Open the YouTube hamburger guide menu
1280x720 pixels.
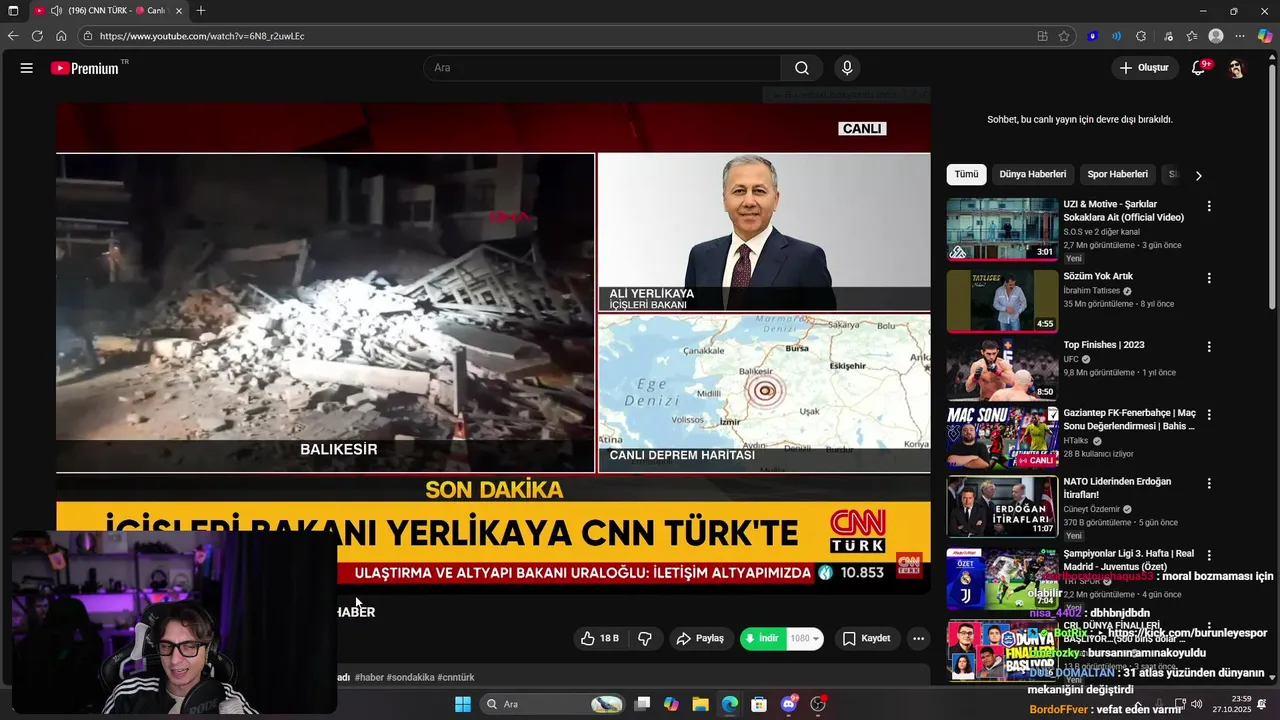tap(27, 68)
